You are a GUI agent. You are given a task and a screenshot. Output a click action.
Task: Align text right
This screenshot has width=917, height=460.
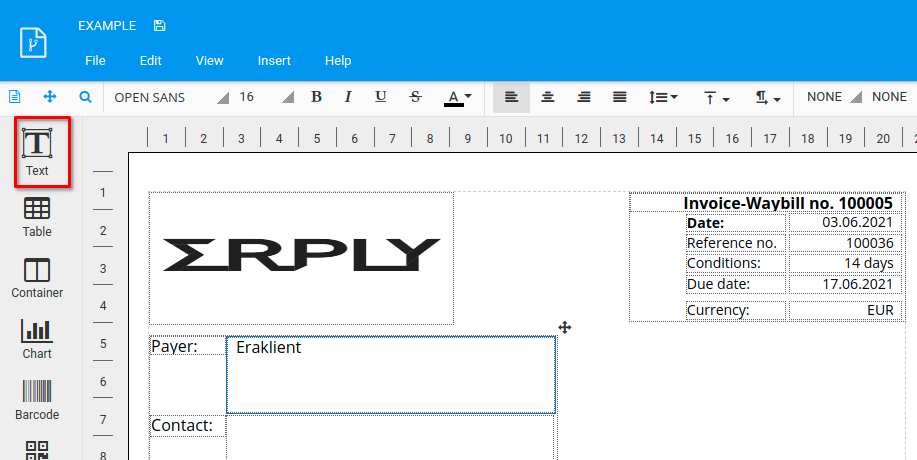tap(584, 98)
